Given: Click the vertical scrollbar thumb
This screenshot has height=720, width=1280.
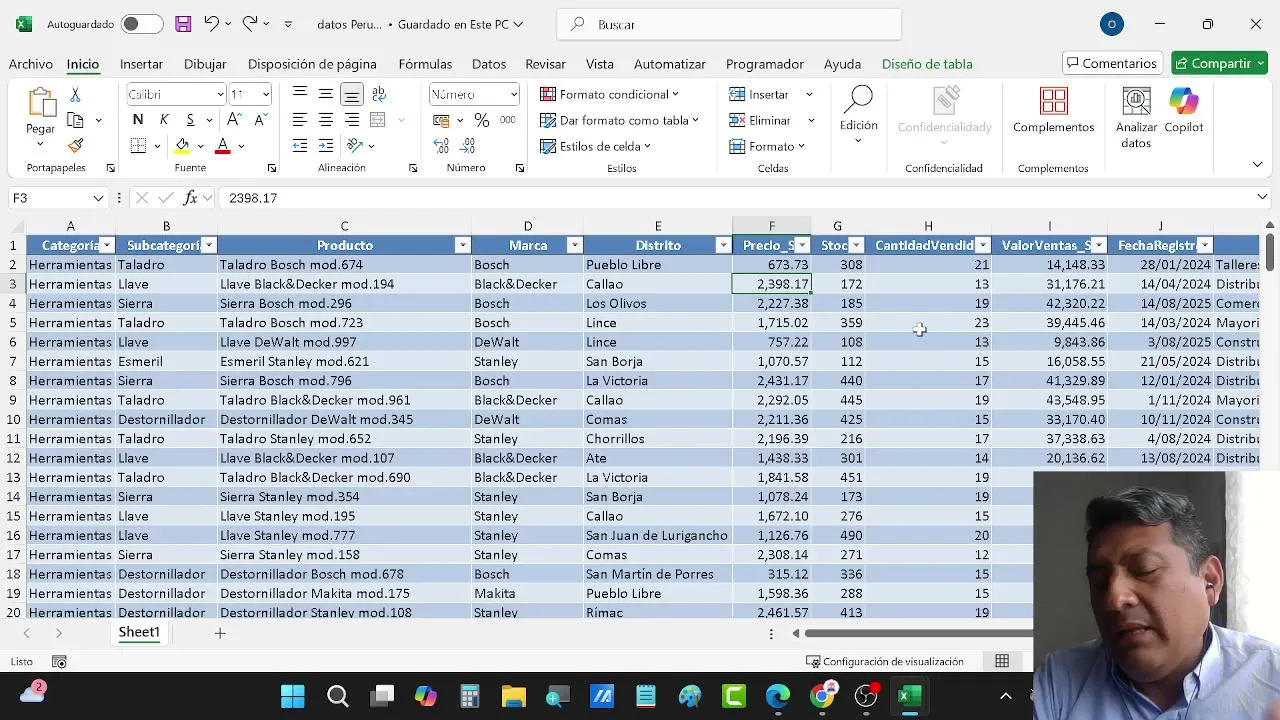Looking at the screenshot, I should coord(1270,250).
